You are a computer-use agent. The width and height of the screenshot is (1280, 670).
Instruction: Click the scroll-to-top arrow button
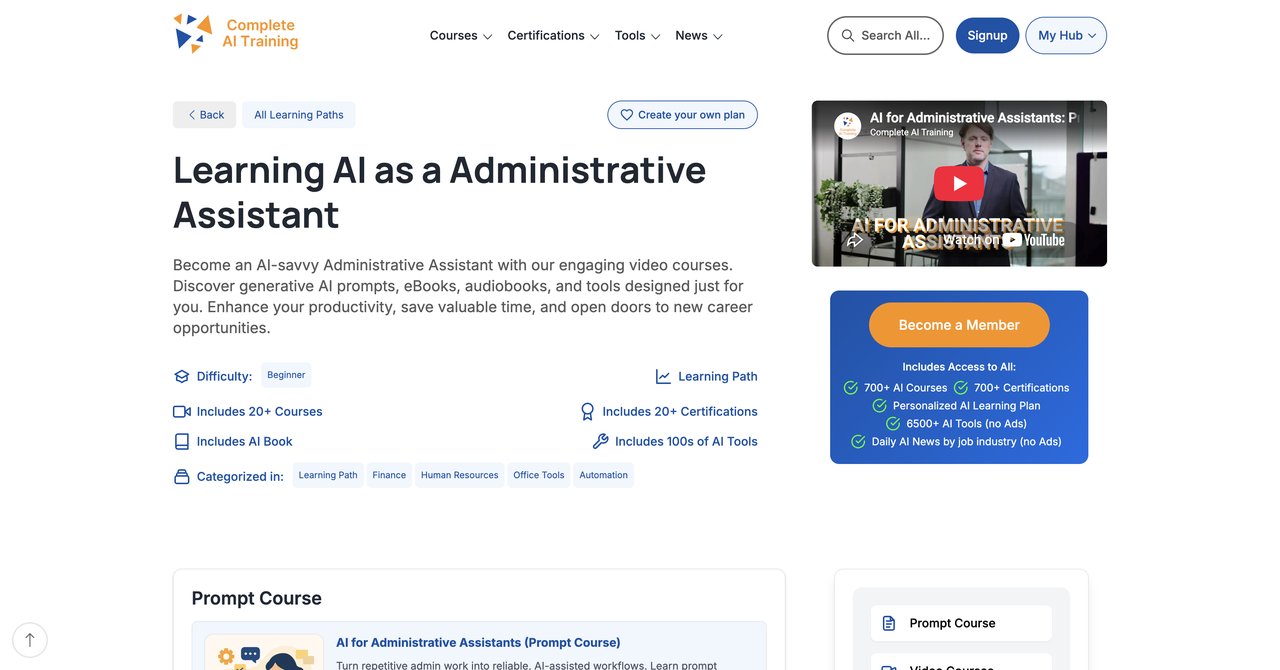(x=30, y=640)
